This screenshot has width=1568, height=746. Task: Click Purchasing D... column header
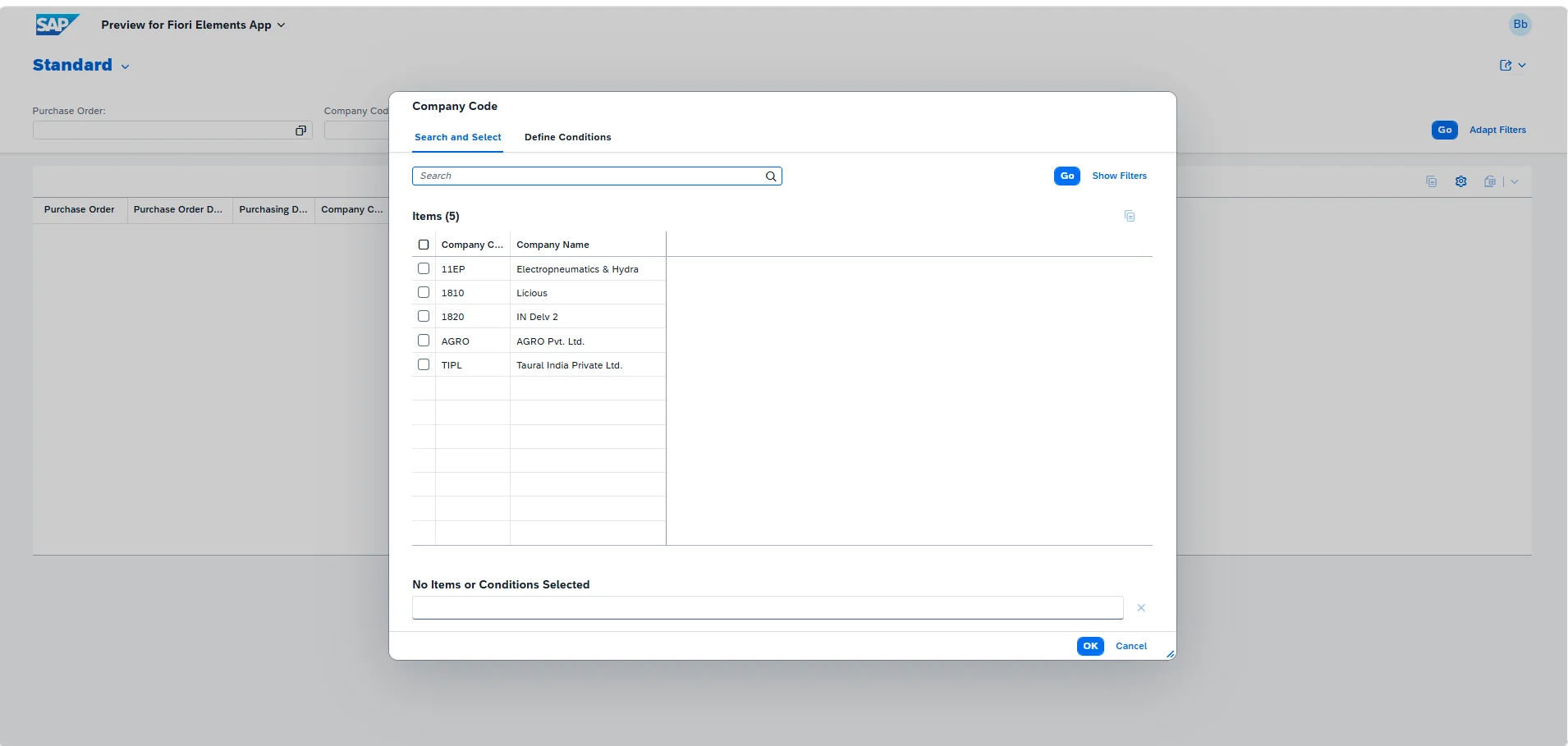pos(273,210)
